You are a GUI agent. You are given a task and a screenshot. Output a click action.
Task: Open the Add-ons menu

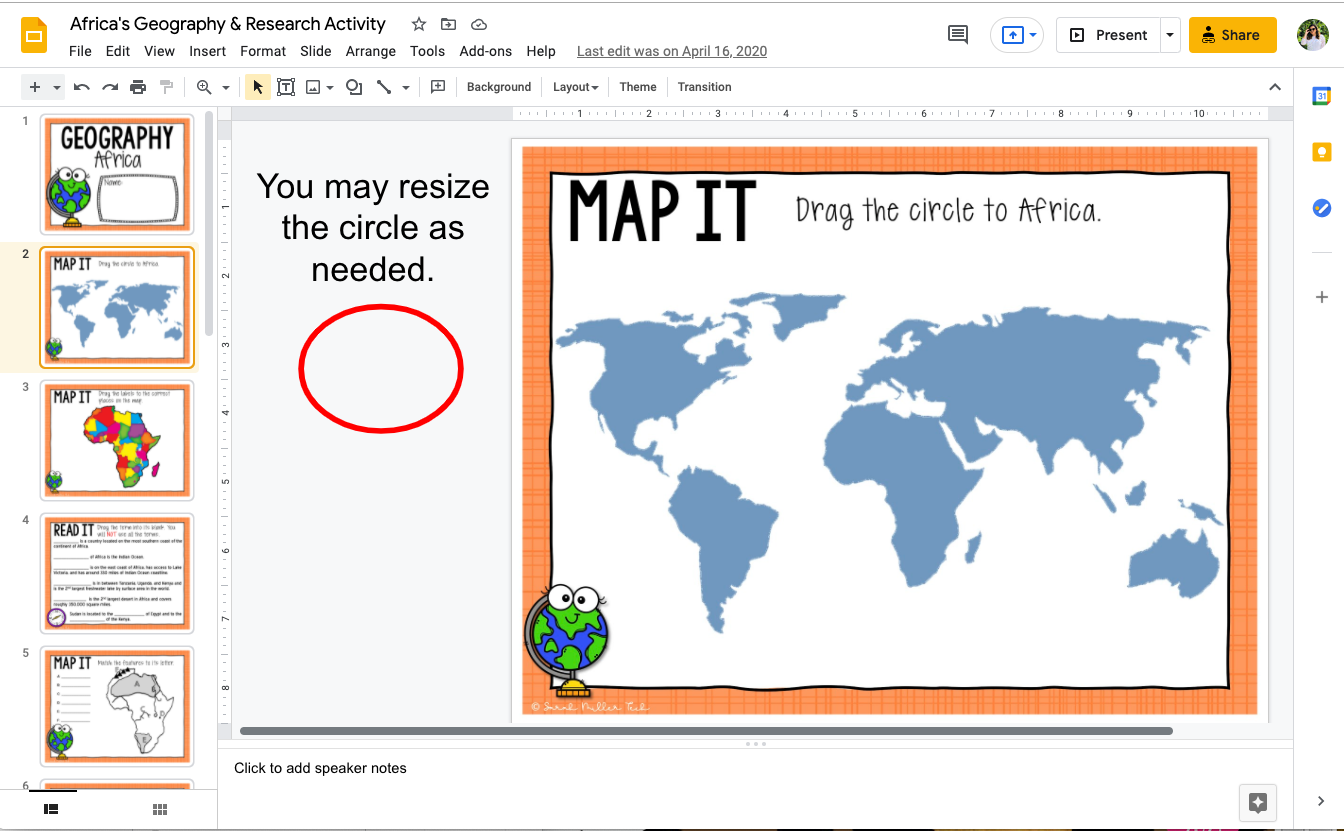pos(486,51)
